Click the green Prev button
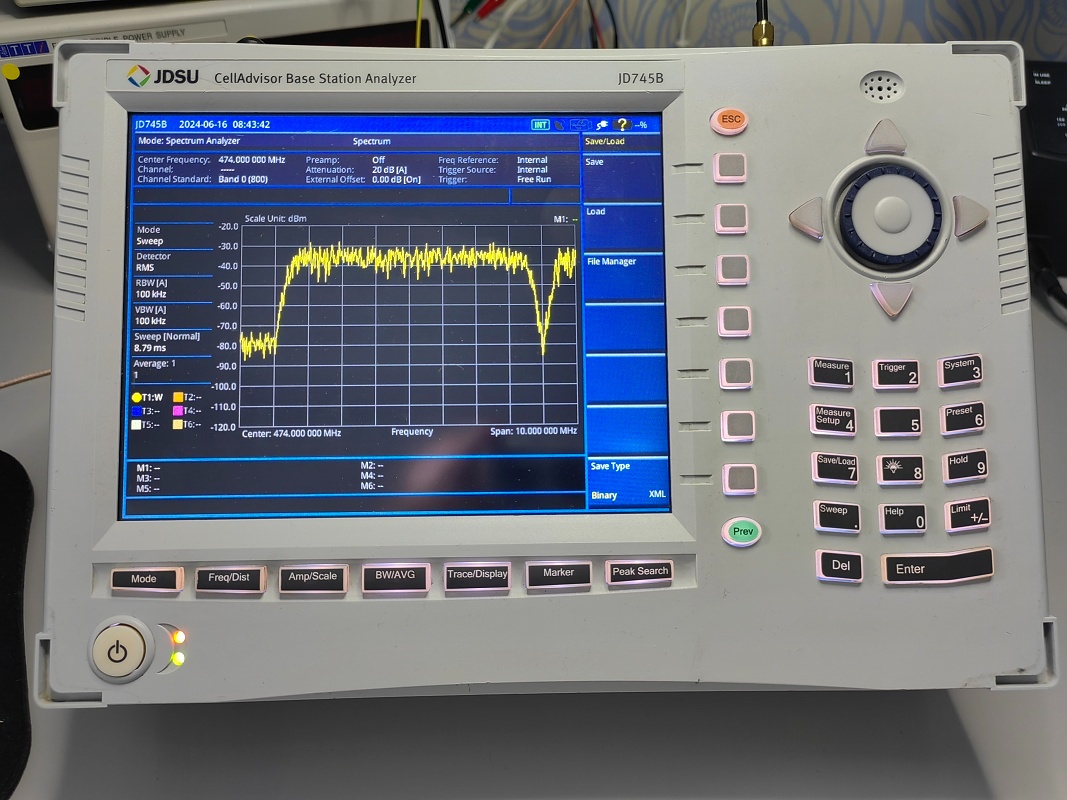This screenshot has height=800, width=1067. click(x=741, y=531)
